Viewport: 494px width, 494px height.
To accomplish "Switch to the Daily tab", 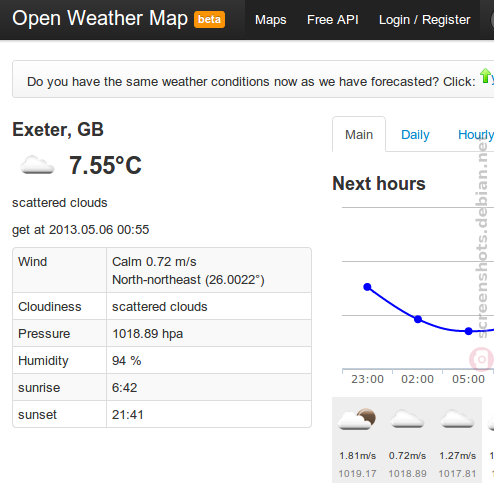I will tap(415, 135).
